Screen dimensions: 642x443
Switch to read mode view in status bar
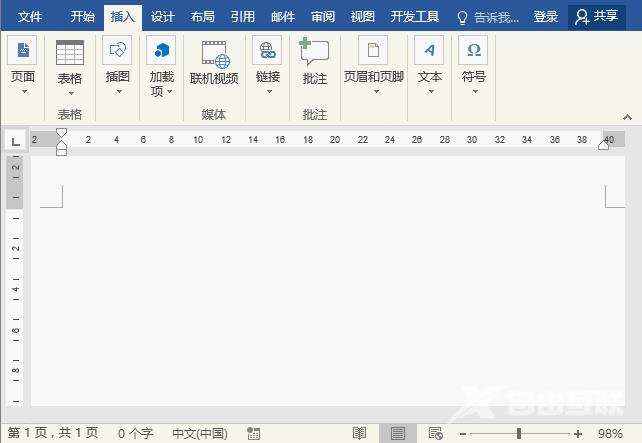359,433
